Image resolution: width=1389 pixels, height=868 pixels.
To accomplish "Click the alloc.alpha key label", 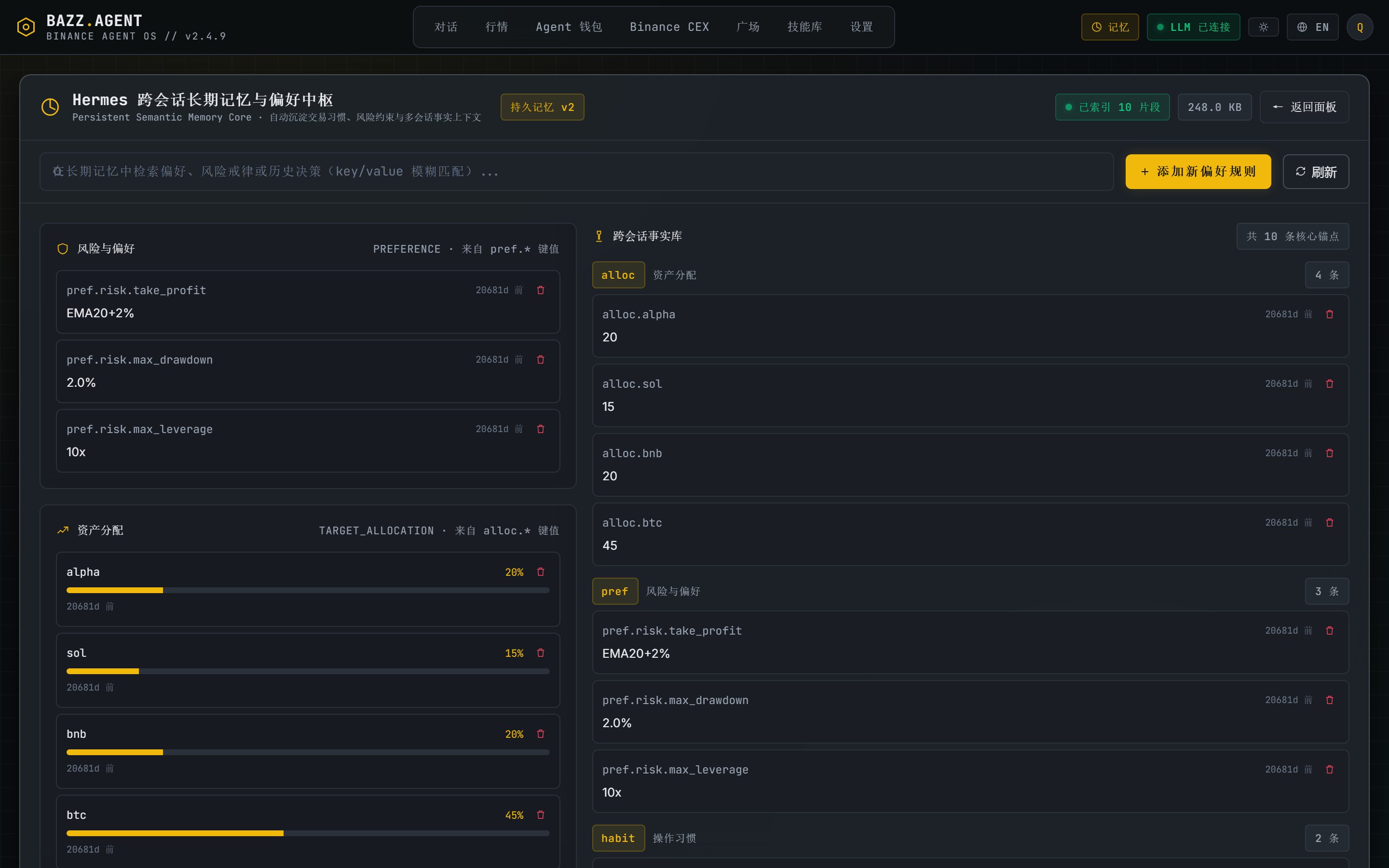I will click(x=639, y=314).
